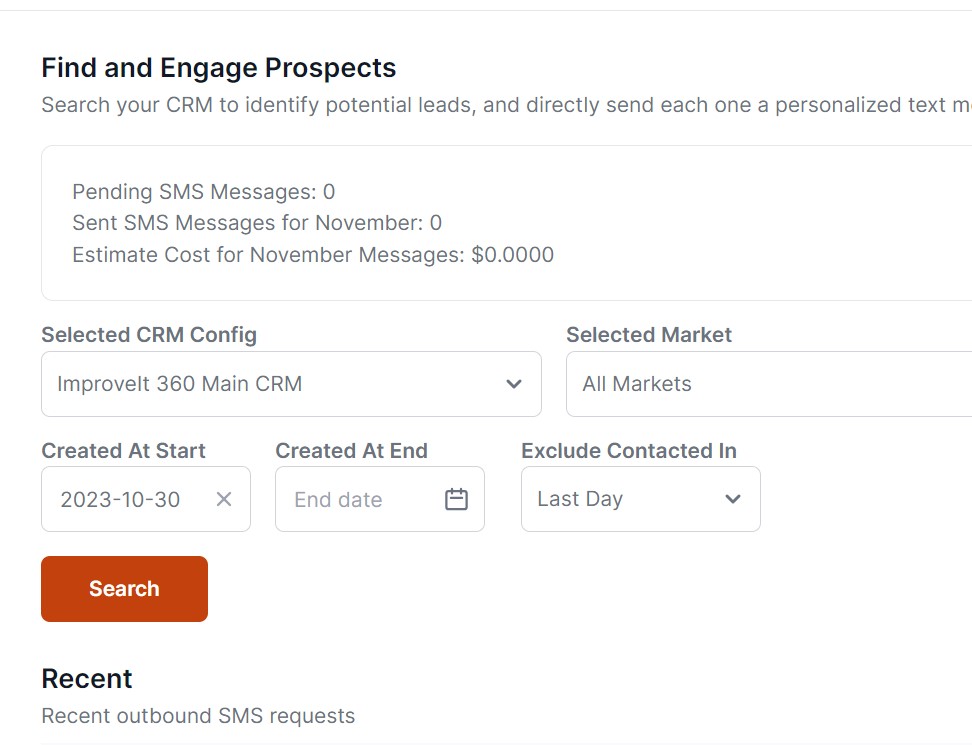Click the chevron in the ImproveIt 360 dropdown
This screenshot has height=745, width=972.
pos(514,384)
